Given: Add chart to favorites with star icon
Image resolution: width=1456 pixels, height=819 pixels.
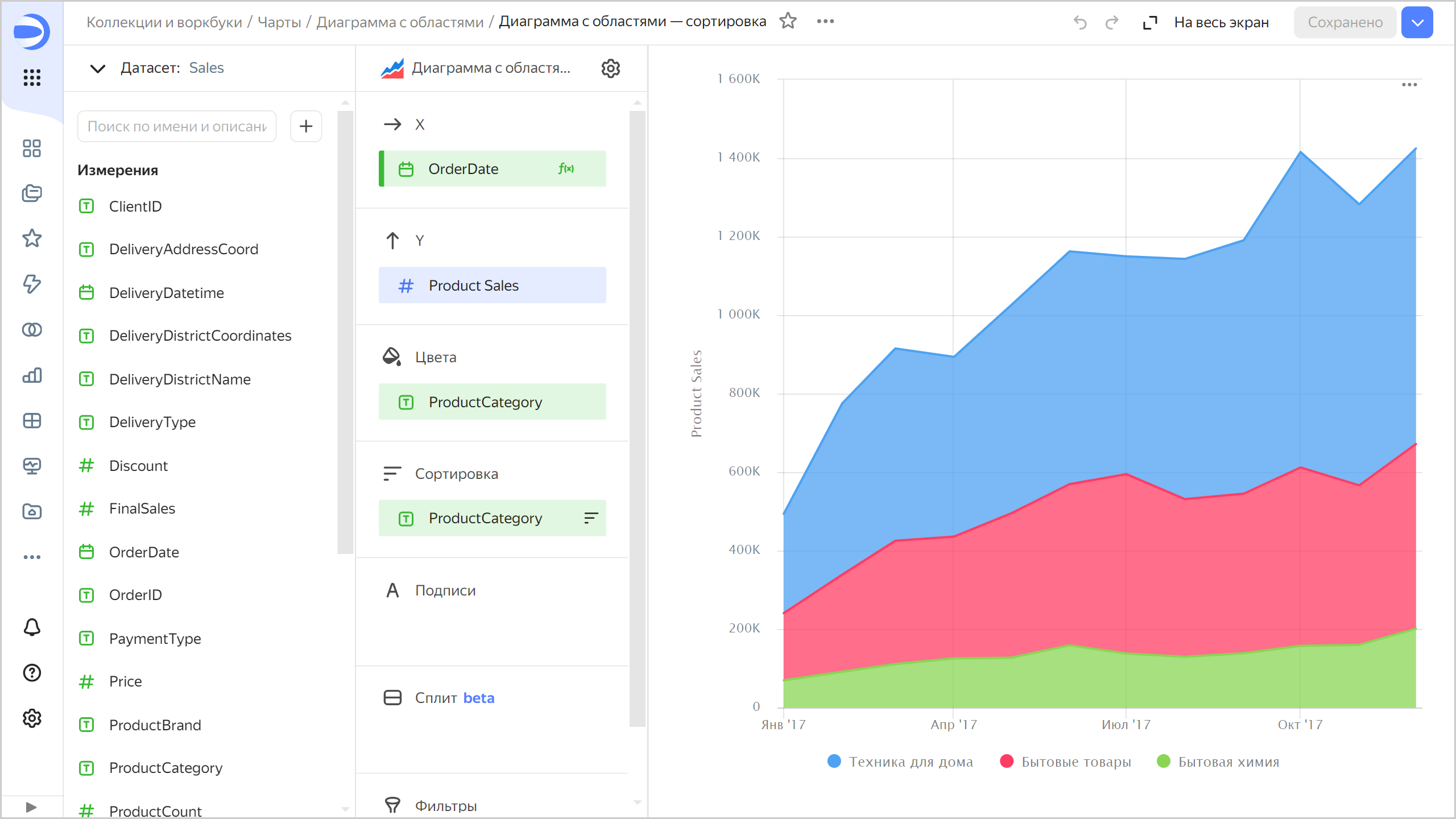Looking at the screenshot, I should tap(788, 22).
